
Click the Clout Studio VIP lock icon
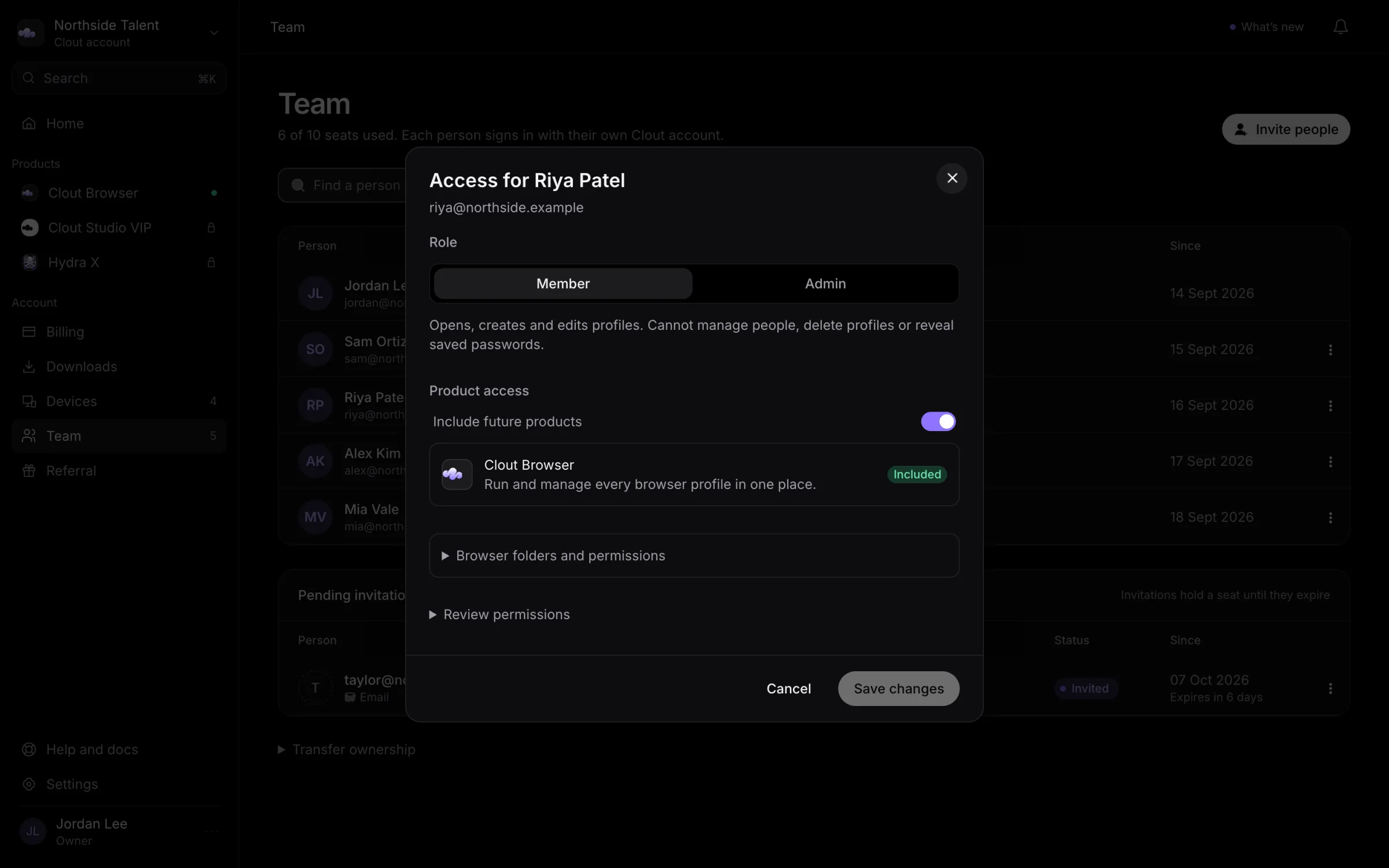point(211,227)
